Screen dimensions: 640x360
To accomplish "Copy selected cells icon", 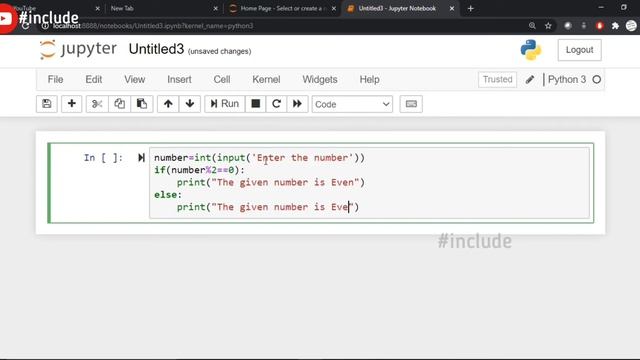I will point(120,104).
